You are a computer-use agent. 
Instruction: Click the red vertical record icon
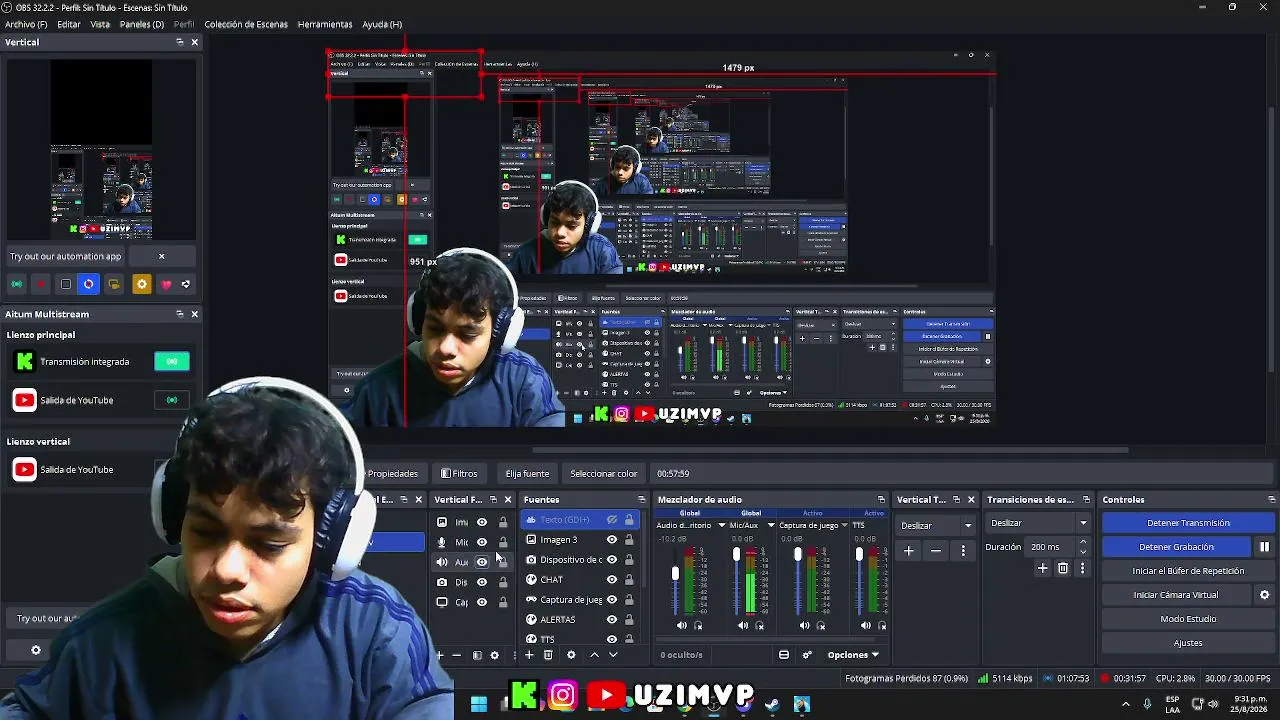point(41,284)
